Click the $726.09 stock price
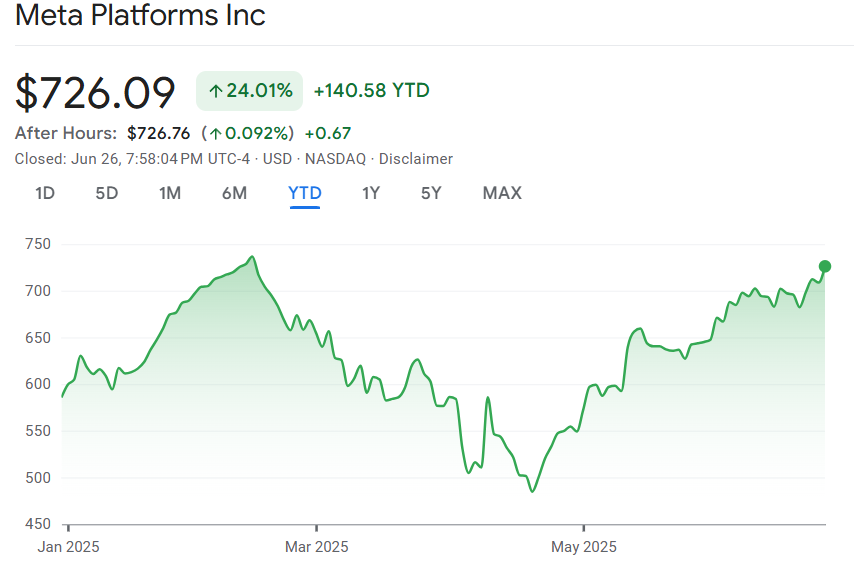854x567 pixels. [x=95, y=92]
